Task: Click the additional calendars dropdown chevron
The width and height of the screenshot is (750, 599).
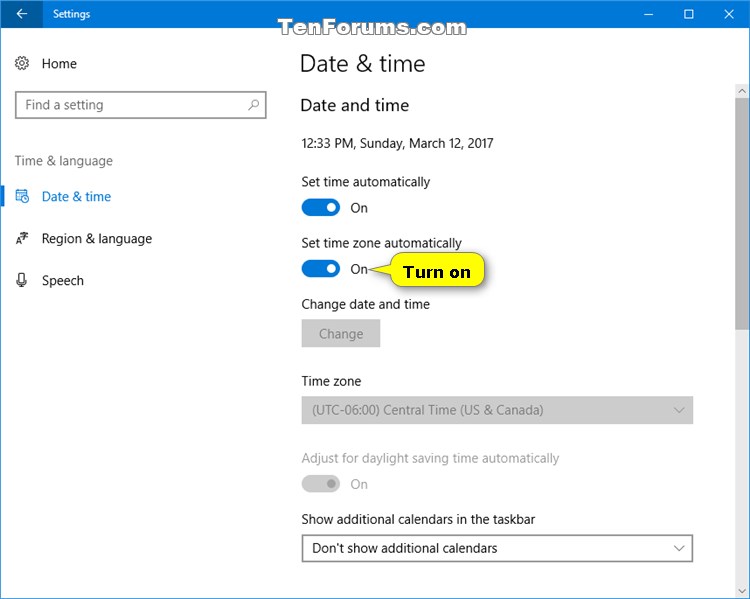Action: (679, 548)
